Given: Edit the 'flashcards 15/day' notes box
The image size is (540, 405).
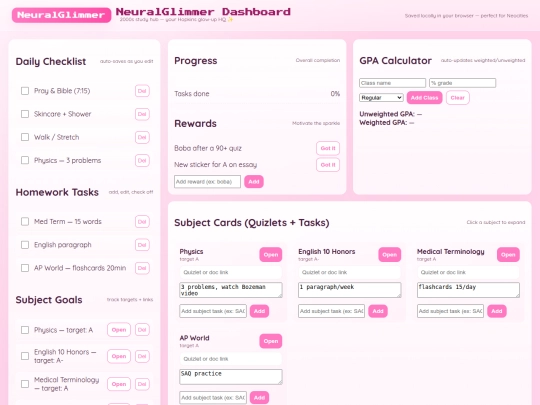Looking at the screenshot, I should [x=468, y=290].
